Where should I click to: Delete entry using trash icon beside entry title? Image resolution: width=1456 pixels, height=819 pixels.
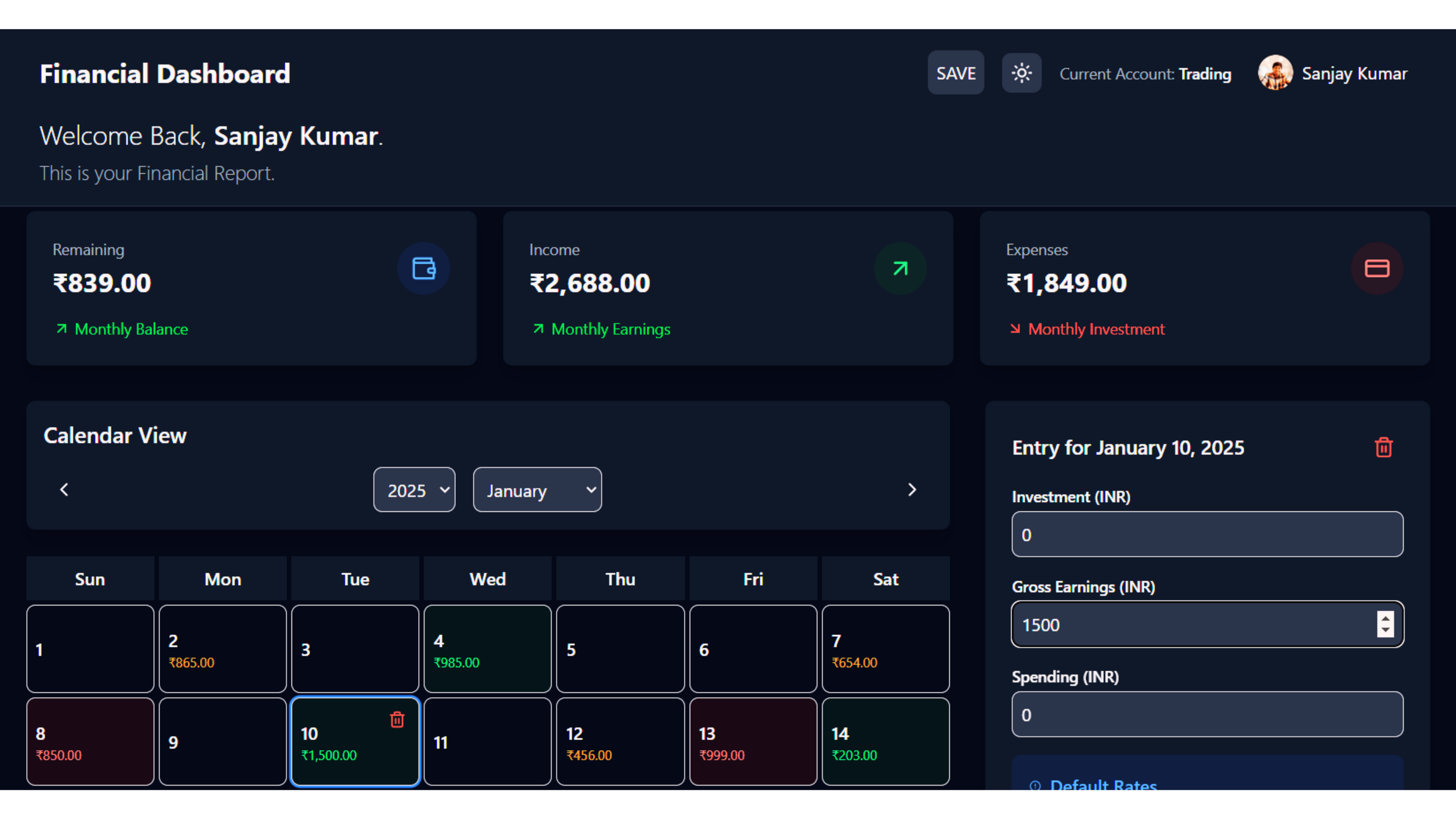(1384, 448)
